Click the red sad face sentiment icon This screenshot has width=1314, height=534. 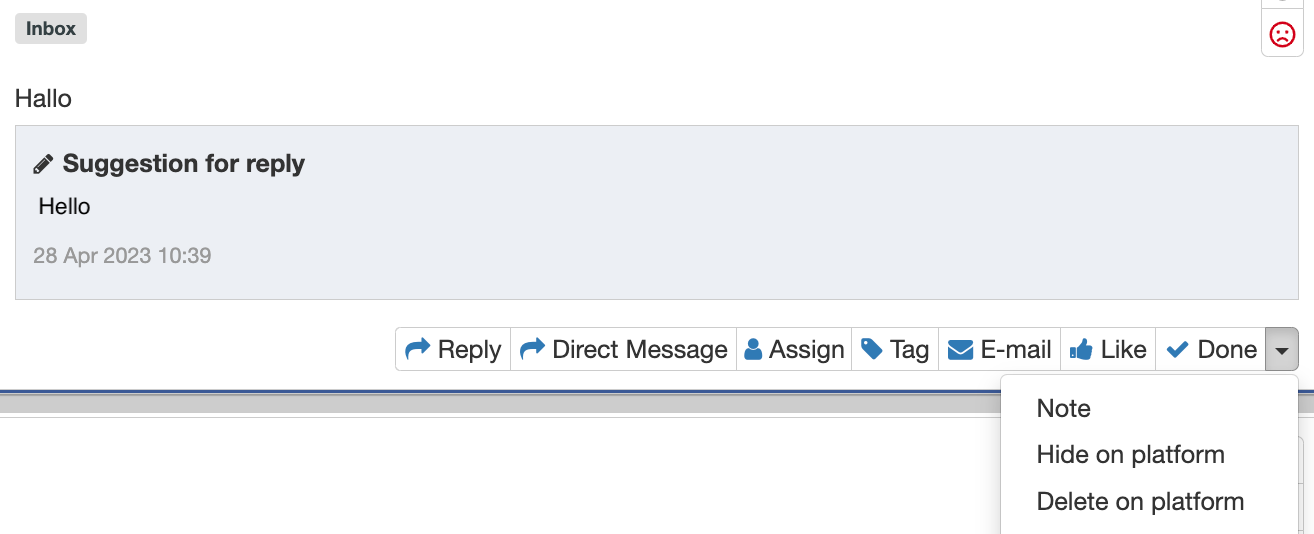click(x=1281, y=34)
